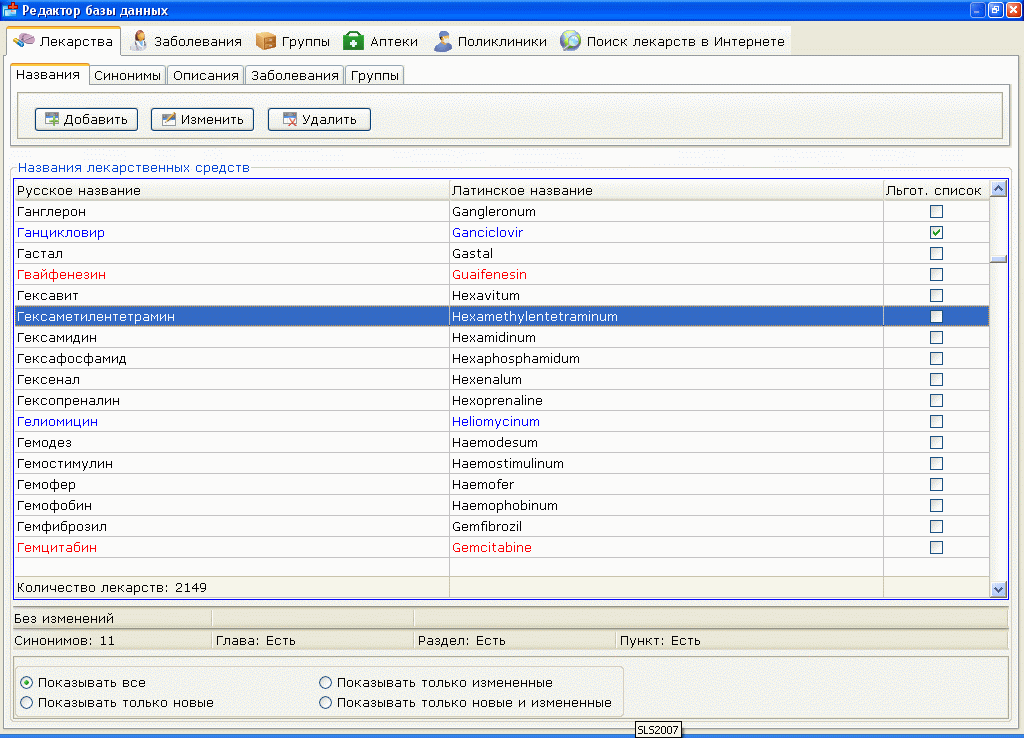Click the person icon for Поликлиники
The height and width of the screenshot is (738, 1024).
coord(443,41)
